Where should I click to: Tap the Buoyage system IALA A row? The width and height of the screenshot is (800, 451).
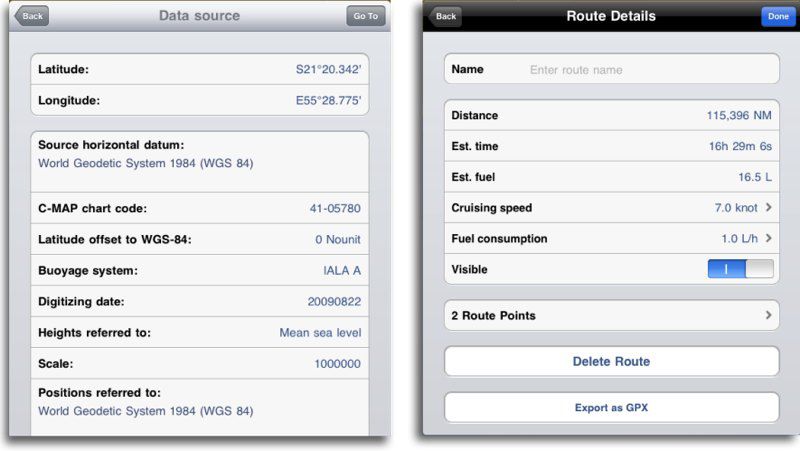pos(199,270)
